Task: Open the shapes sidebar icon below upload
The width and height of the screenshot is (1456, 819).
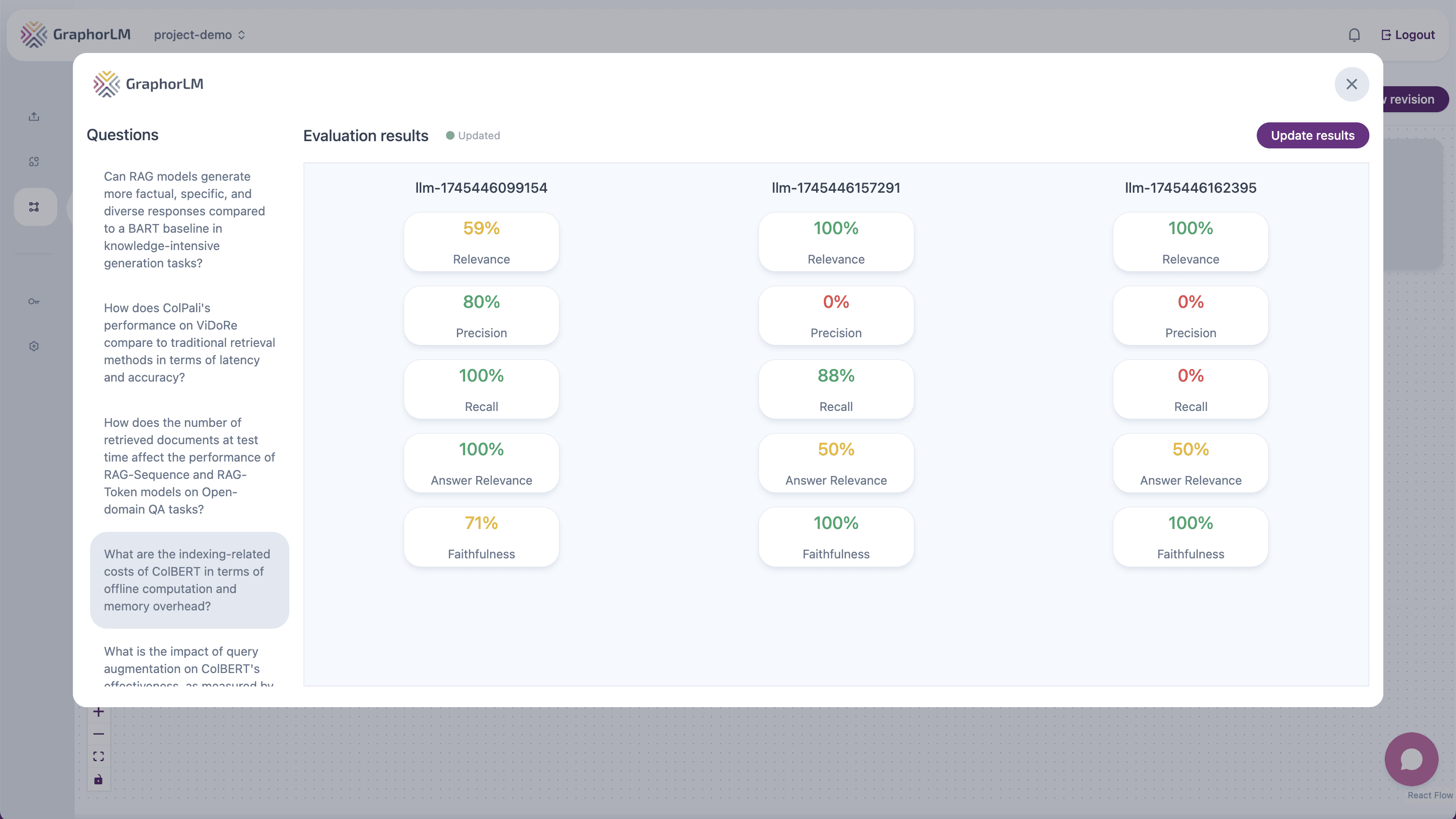Action: (34, 162)
